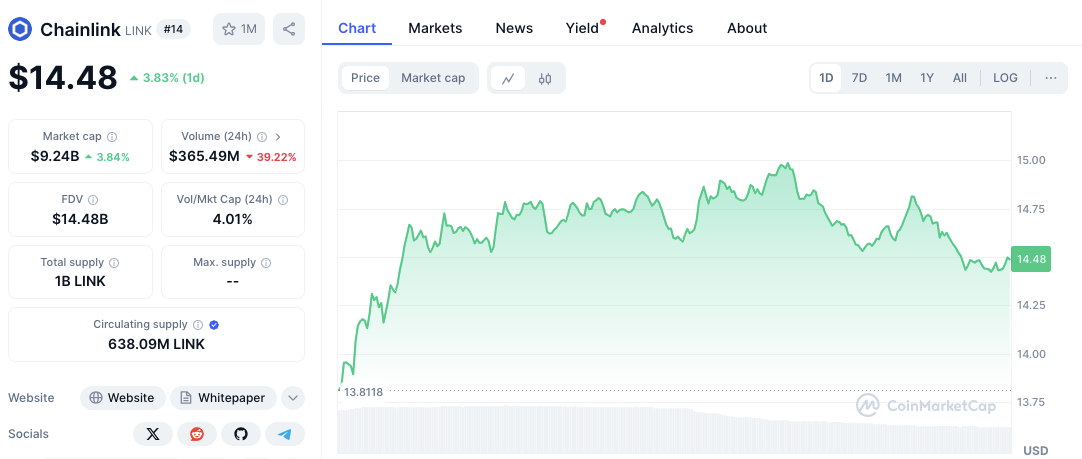Open the share icon button
This screenshot has height=459, width=1082.
click(289, 29)
